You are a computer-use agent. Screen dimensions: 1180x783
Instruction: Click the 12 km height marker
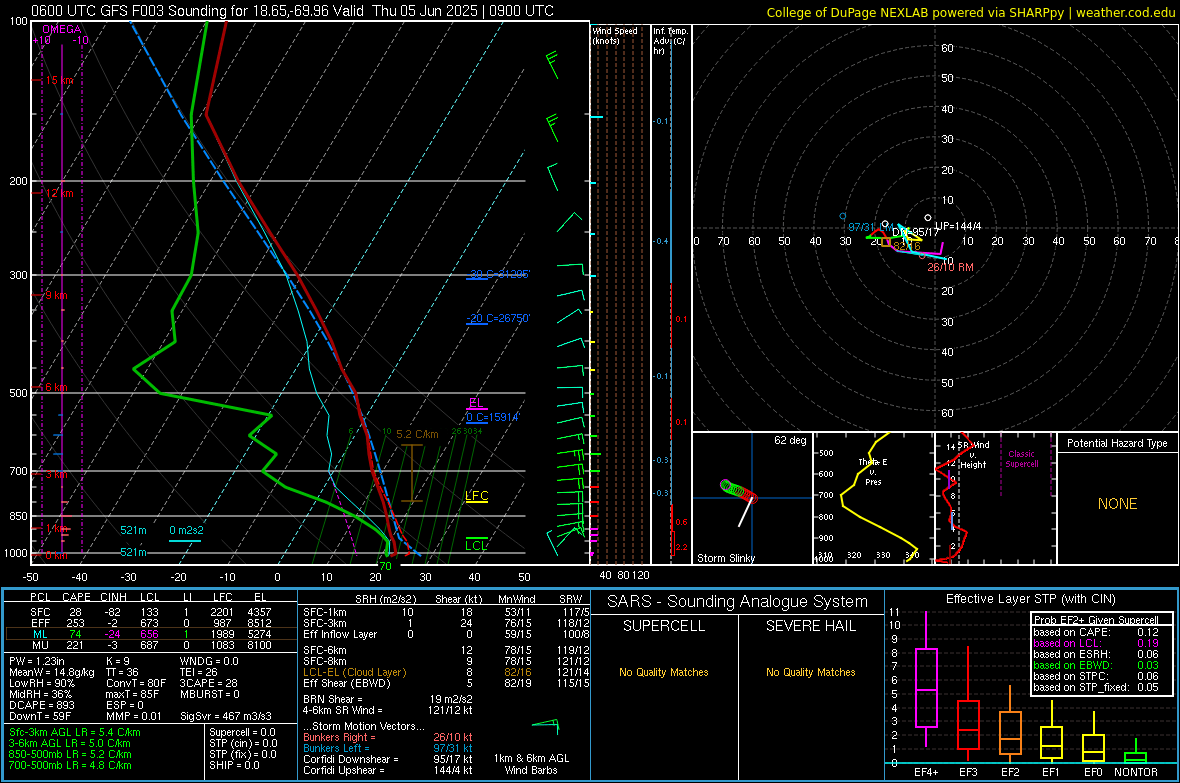click(59, 193)
